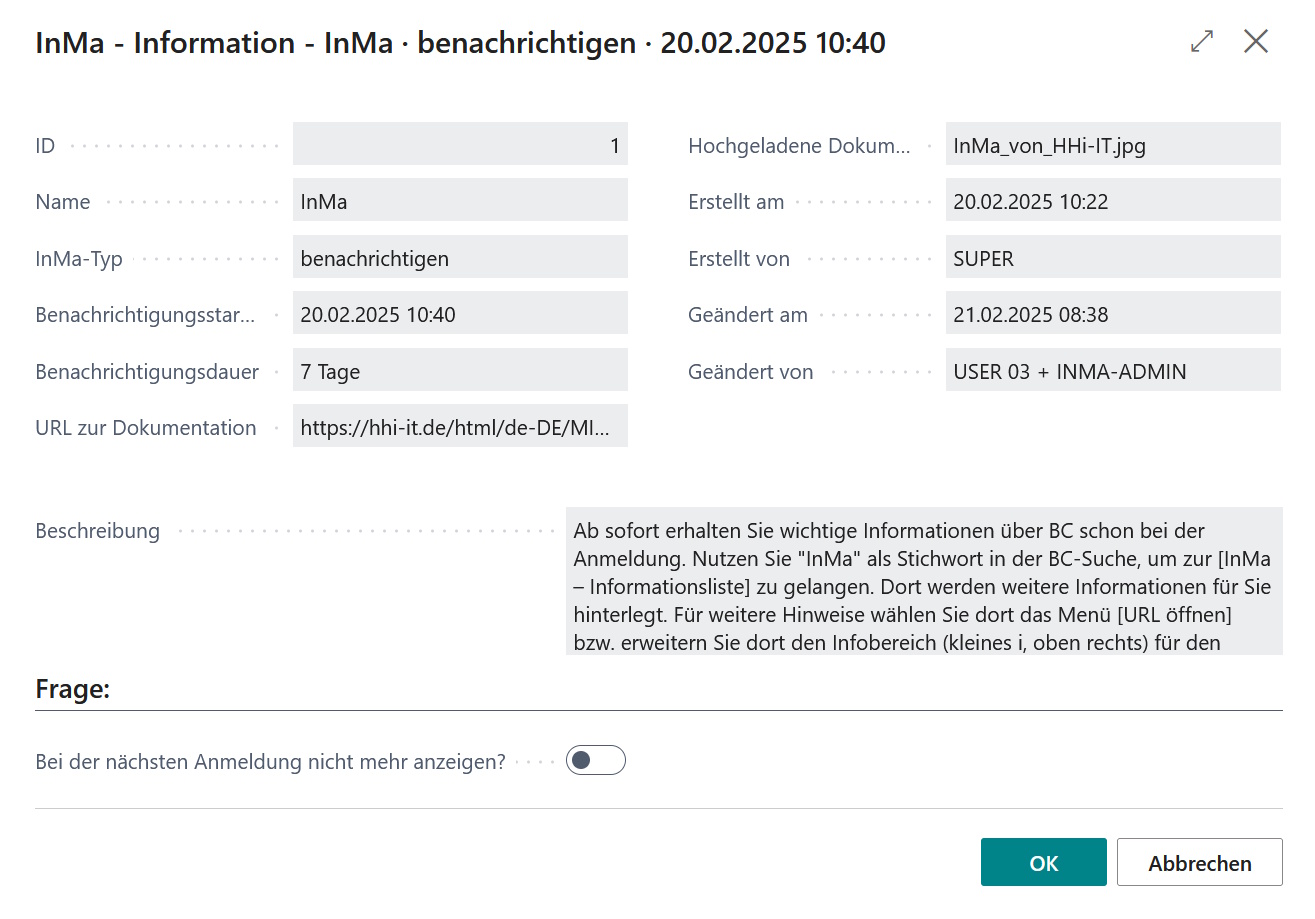
Task: Select the Erstellt von field showing SUPER
Action: [x=1113, y=257]
